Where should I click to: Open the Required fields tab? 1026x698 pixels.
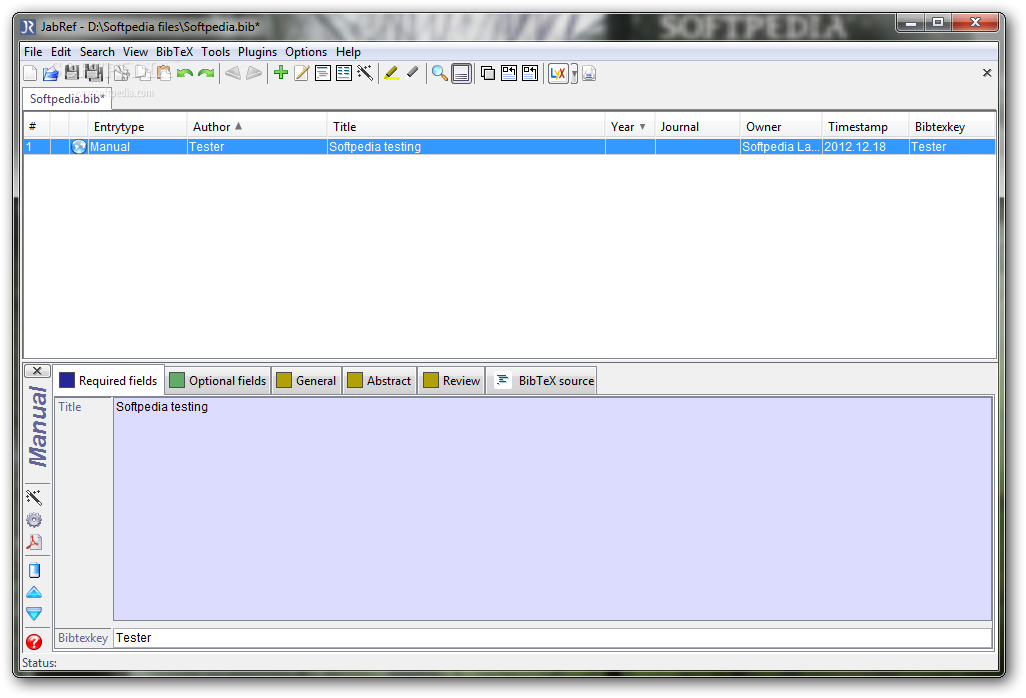coord(109,381)
